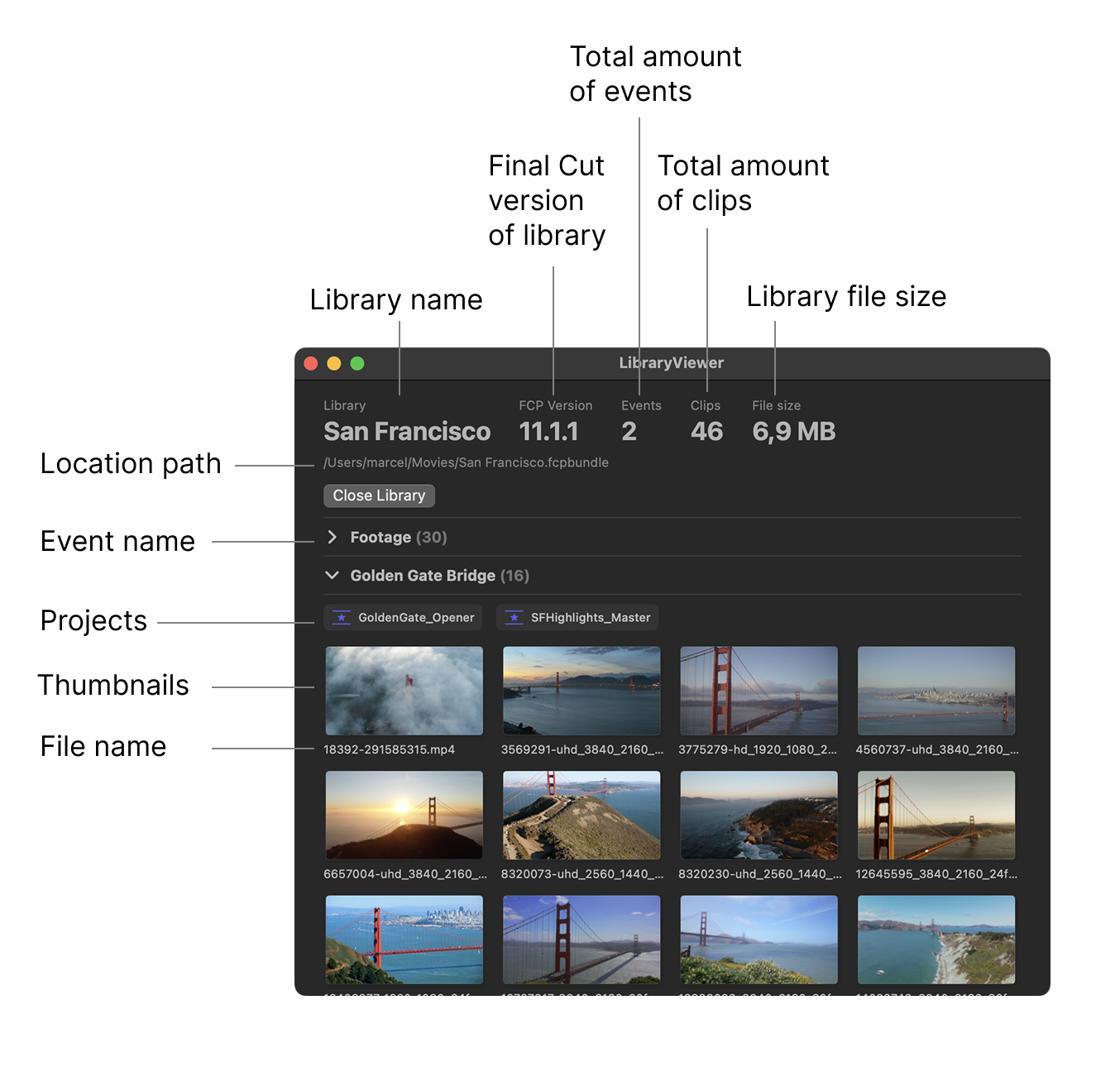Open the GoldenGate_Opener project
The width and height of the screenshot is (1120, 1067).
click(x=415, y=618)
